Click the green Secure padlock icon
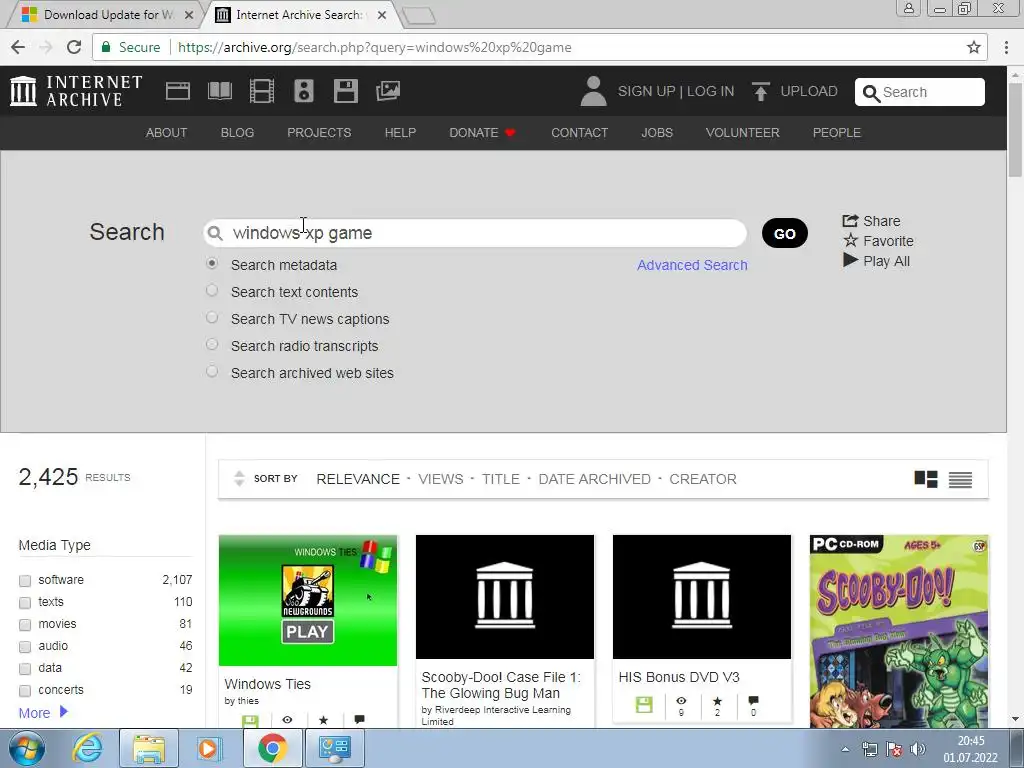Image resolution: width=1024 pixels, height=768 pixels. (106, 47)
